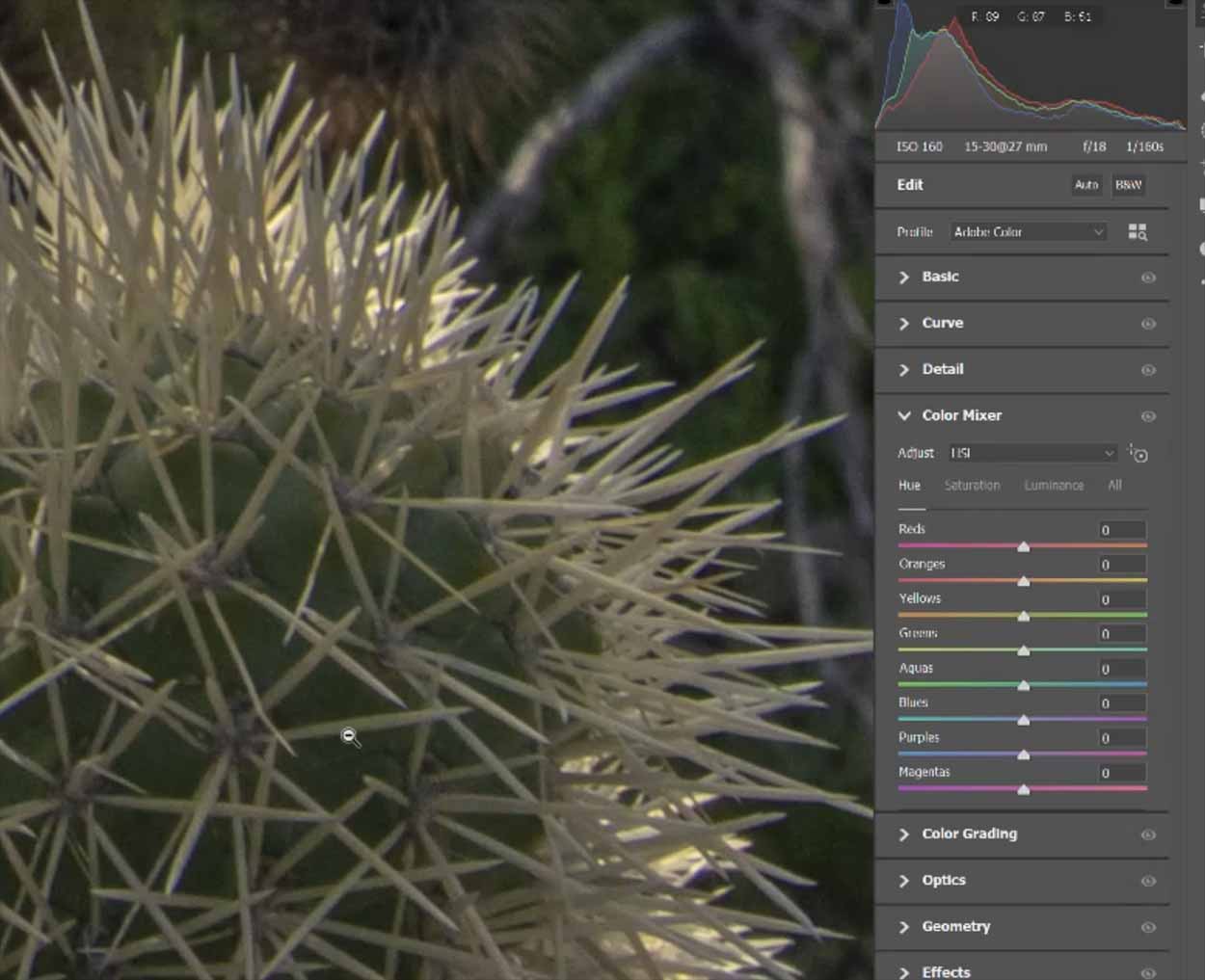
Task: Open the profile browser grid icon
Action: pos(1138,232)
